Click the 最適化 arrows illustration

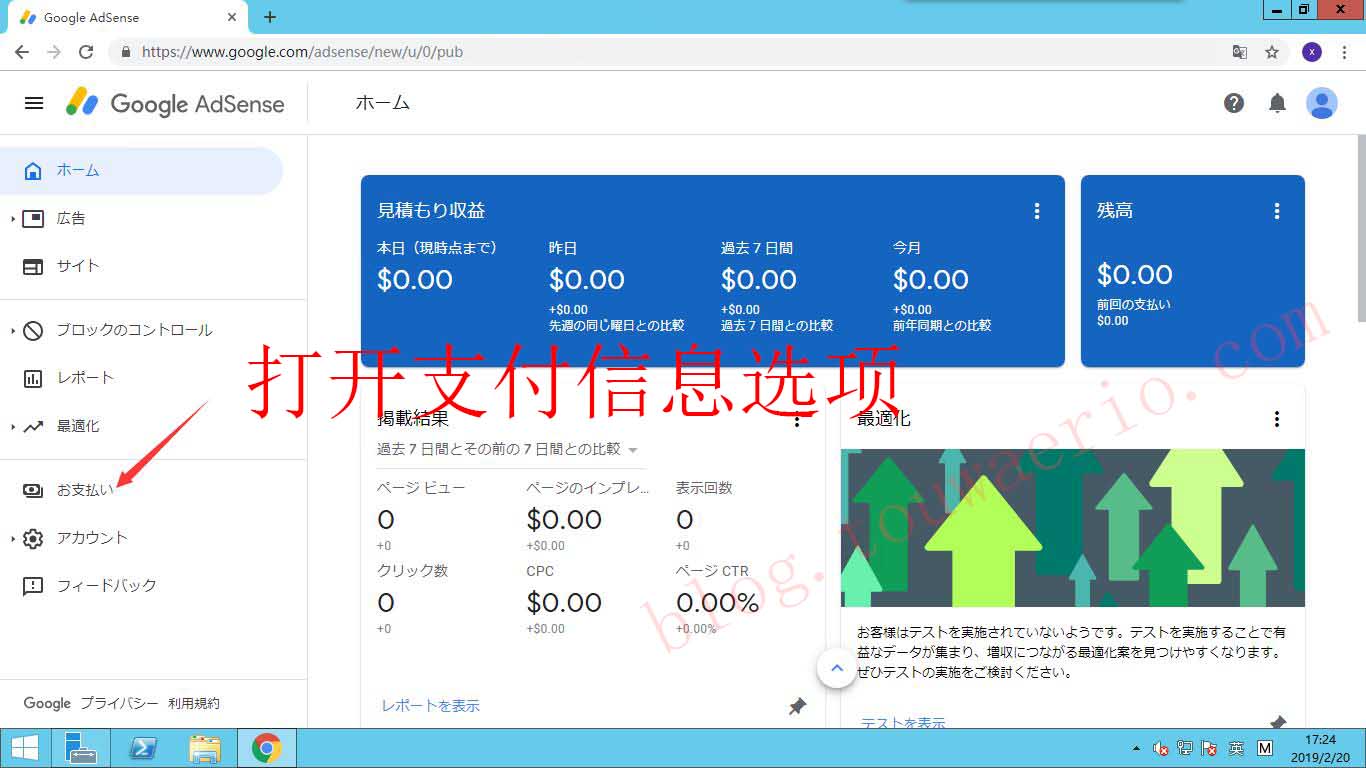tap(1072, 528)
